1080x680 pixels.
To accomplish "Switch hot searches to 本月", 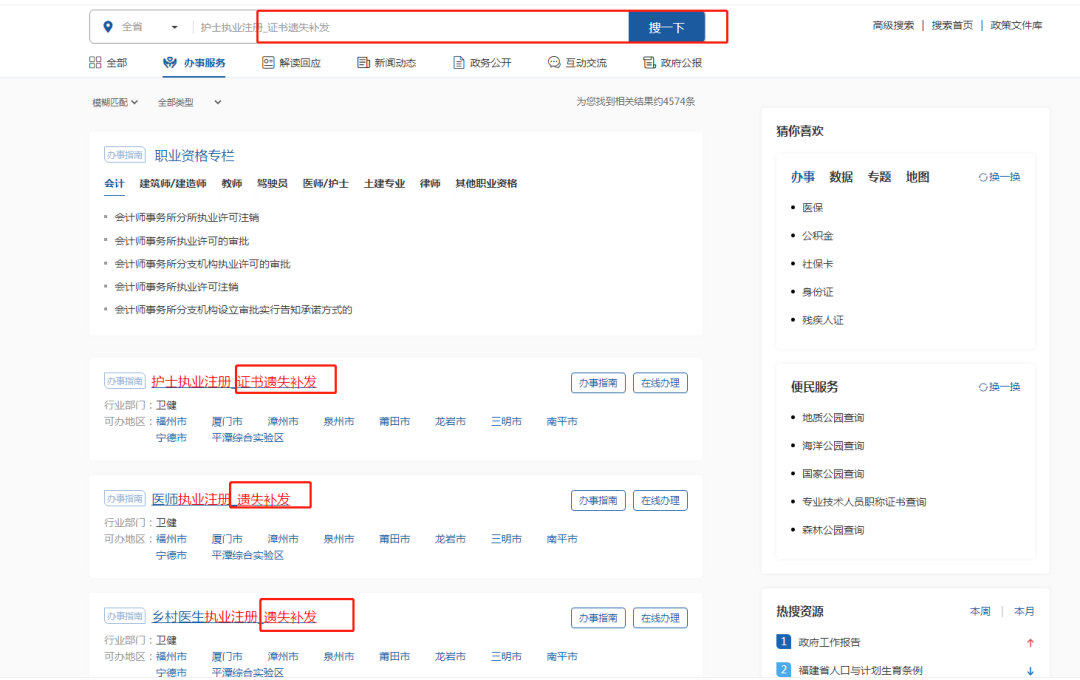I will tap(1024, 611).
